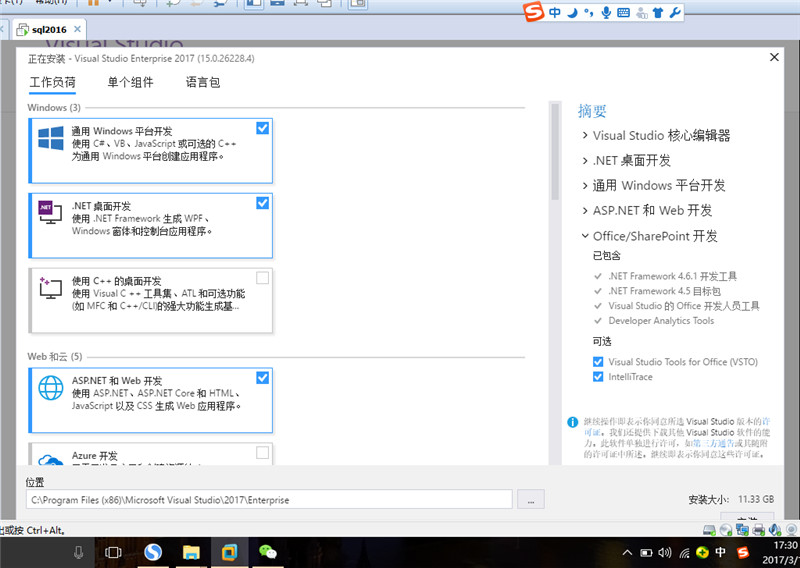Click the VMware CD/DVD status icon
800x568 pixels.
[726, 530]
